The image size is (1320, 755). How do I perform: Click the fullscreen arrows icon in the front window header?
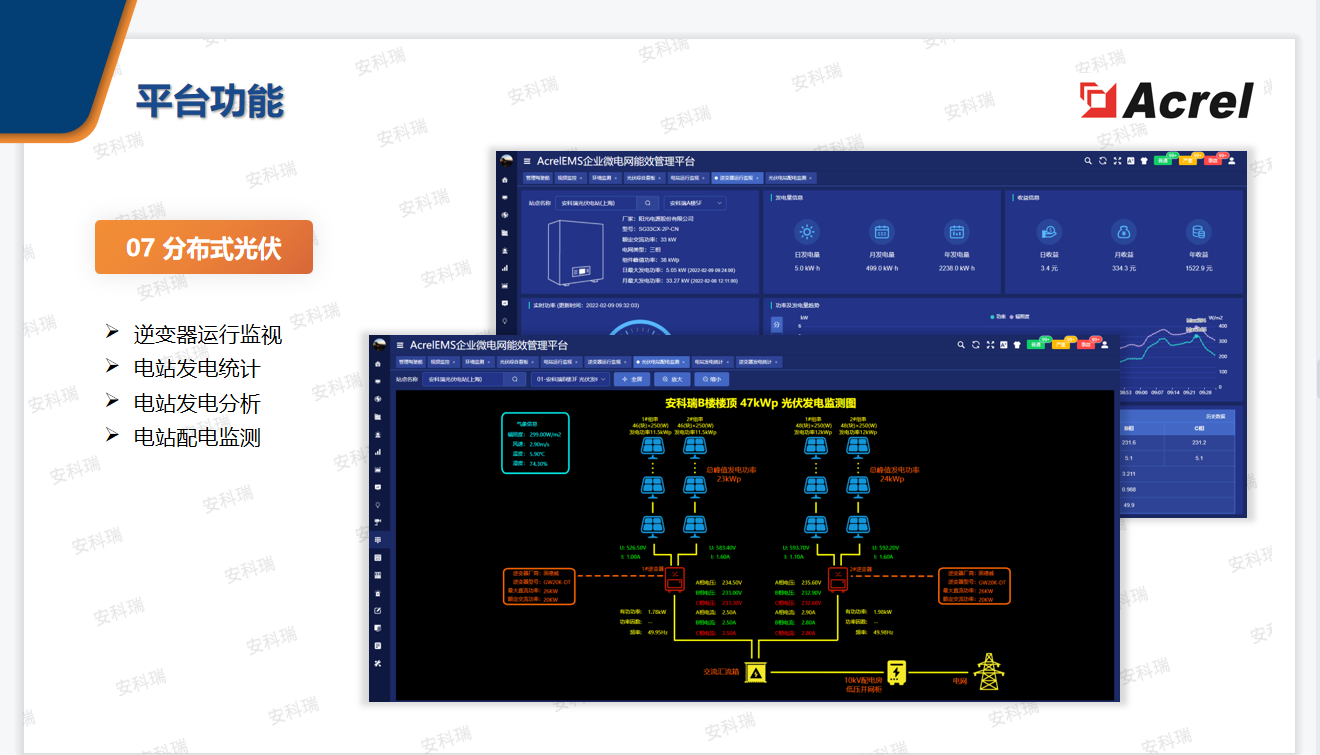(990, 345)
